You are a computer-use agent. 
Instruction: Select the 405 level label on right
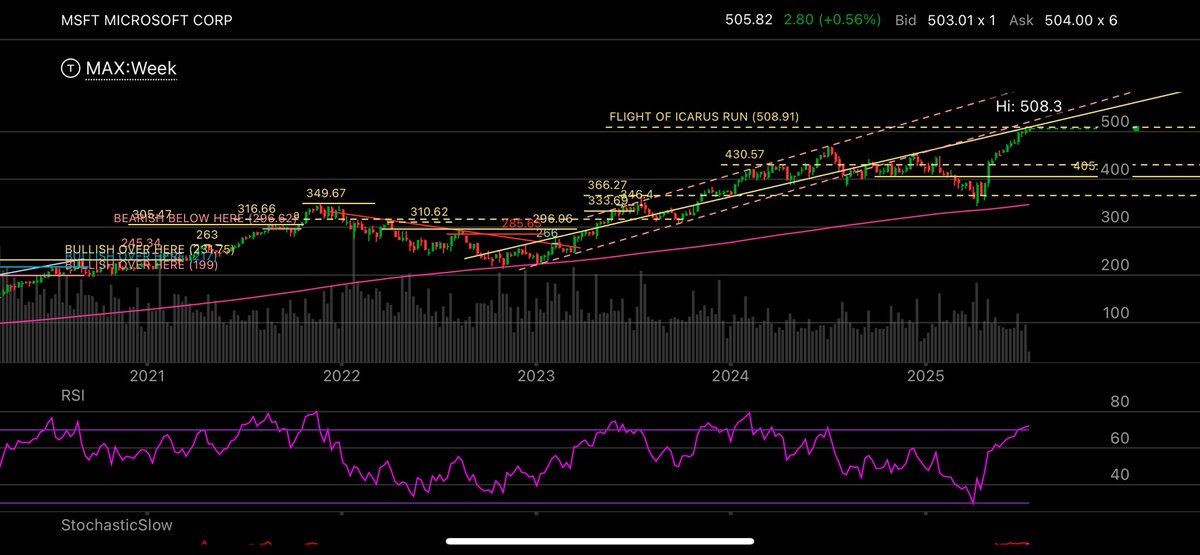point(1084,165)
